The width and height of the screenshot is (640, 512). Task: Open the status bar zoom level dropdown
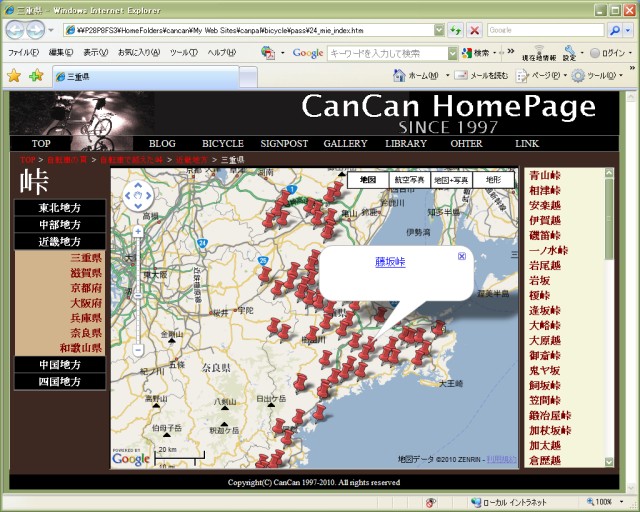point(622,502)
